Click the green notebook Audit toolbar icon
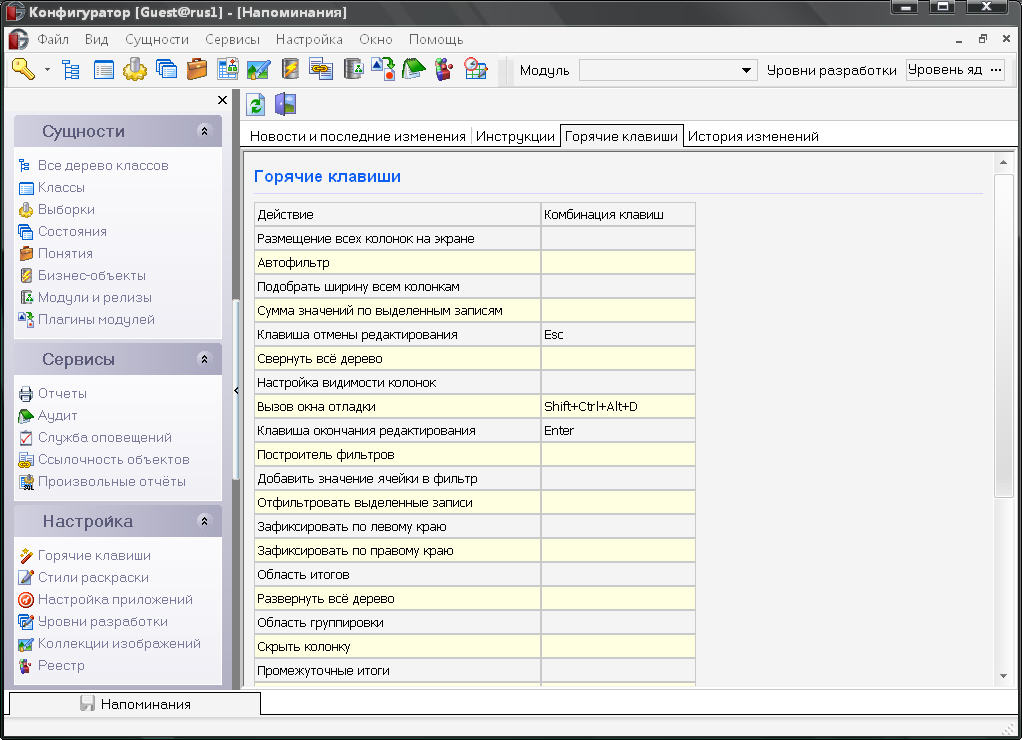Image resolution: width=1022 pixels, height=740 pixels. pyautogui.click(x=413, y=69)
